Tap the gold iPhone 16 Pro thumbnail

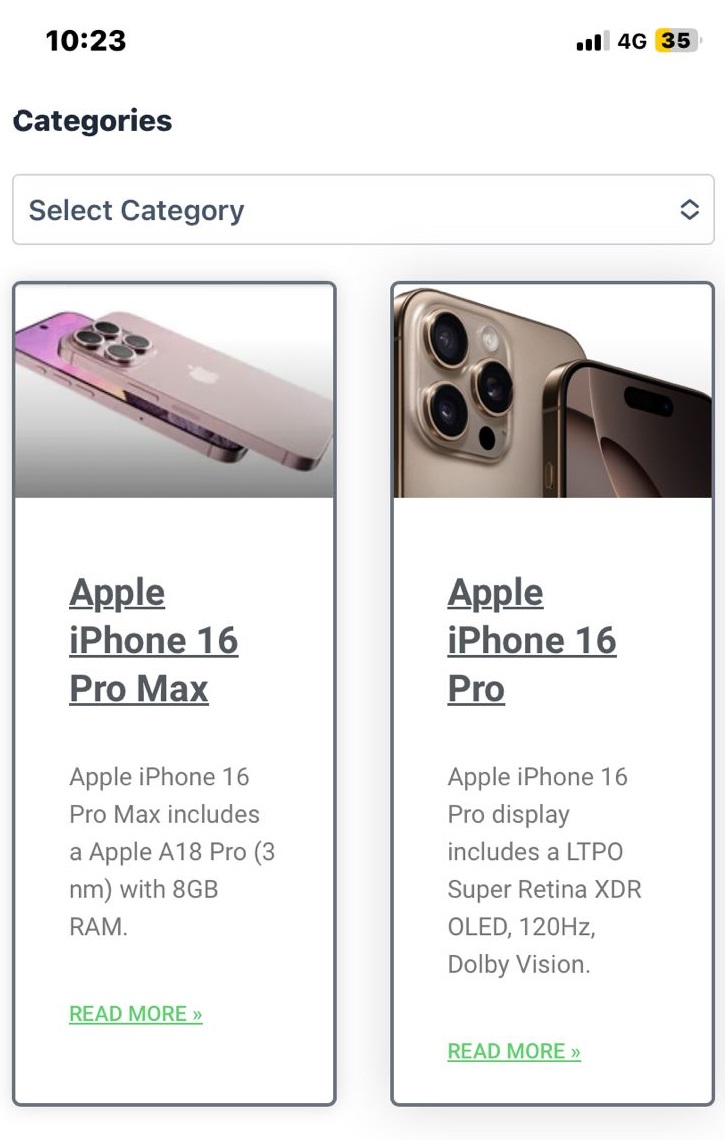tap(552, 392)
